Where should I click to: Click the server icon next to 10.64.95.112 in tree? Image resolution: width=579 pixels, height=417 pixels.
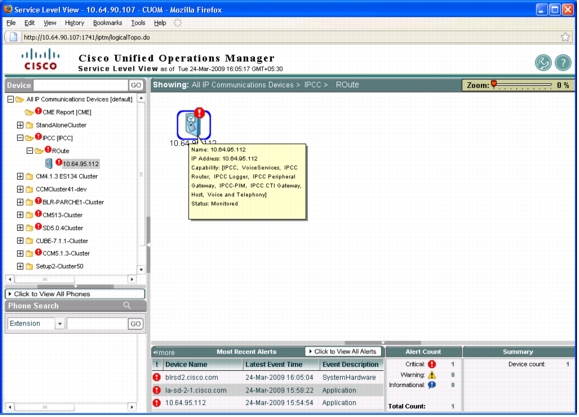[49, 163]
